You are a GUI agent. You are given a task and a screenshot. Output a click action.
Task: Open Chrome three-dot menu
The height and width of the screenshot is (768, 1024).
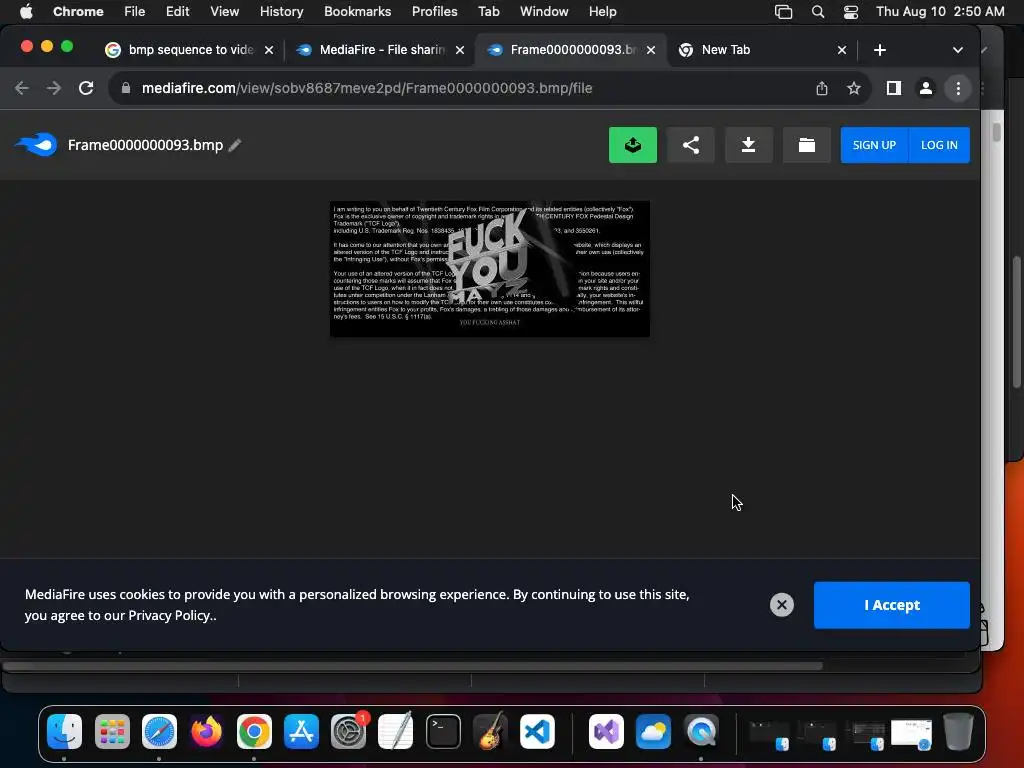pos(958,88)
